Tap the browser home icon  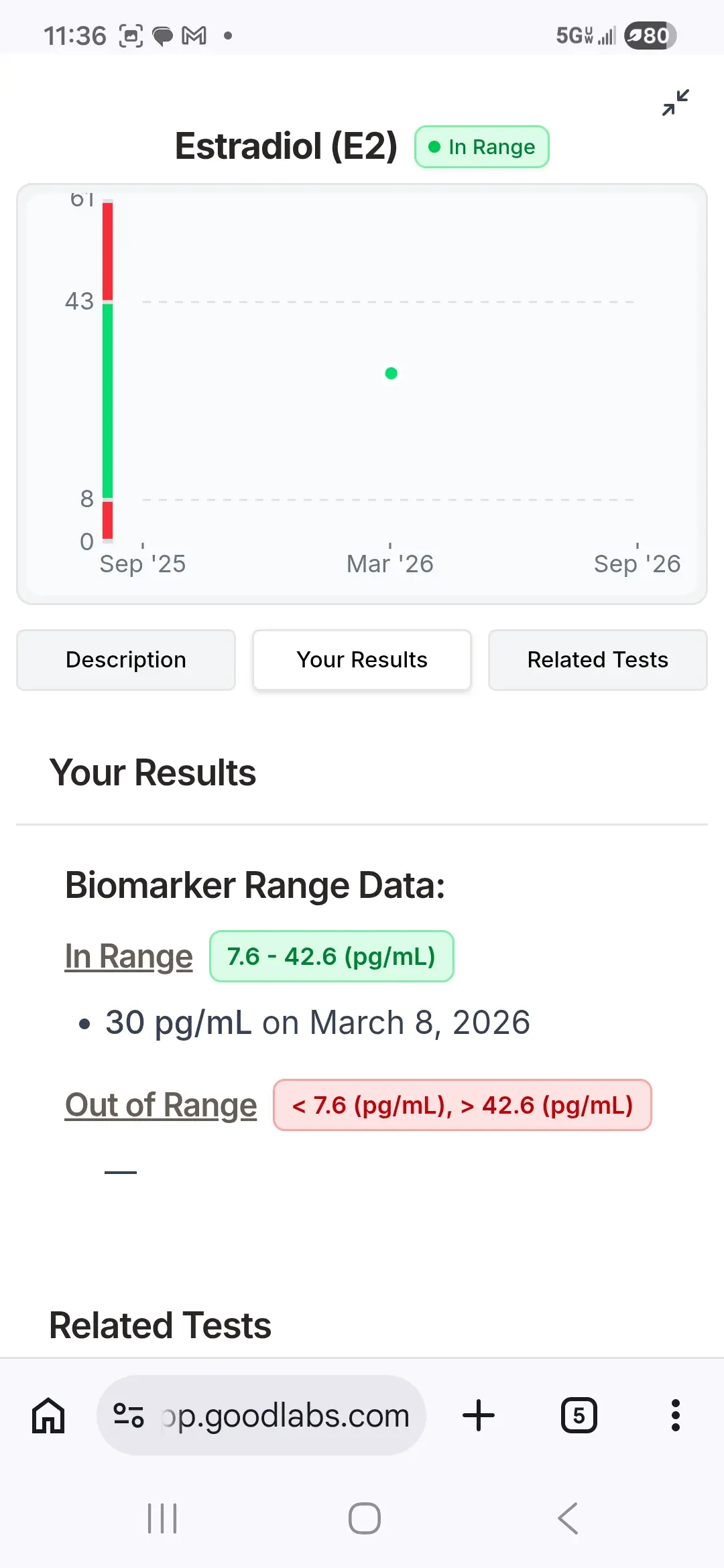tap(48, 1415)
